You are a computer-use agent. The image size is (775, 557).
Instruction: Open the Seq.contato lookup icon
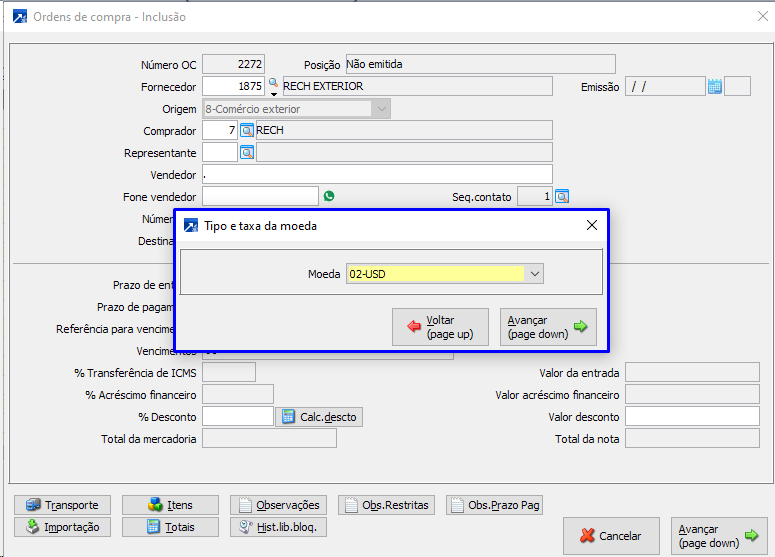[562, 196]
